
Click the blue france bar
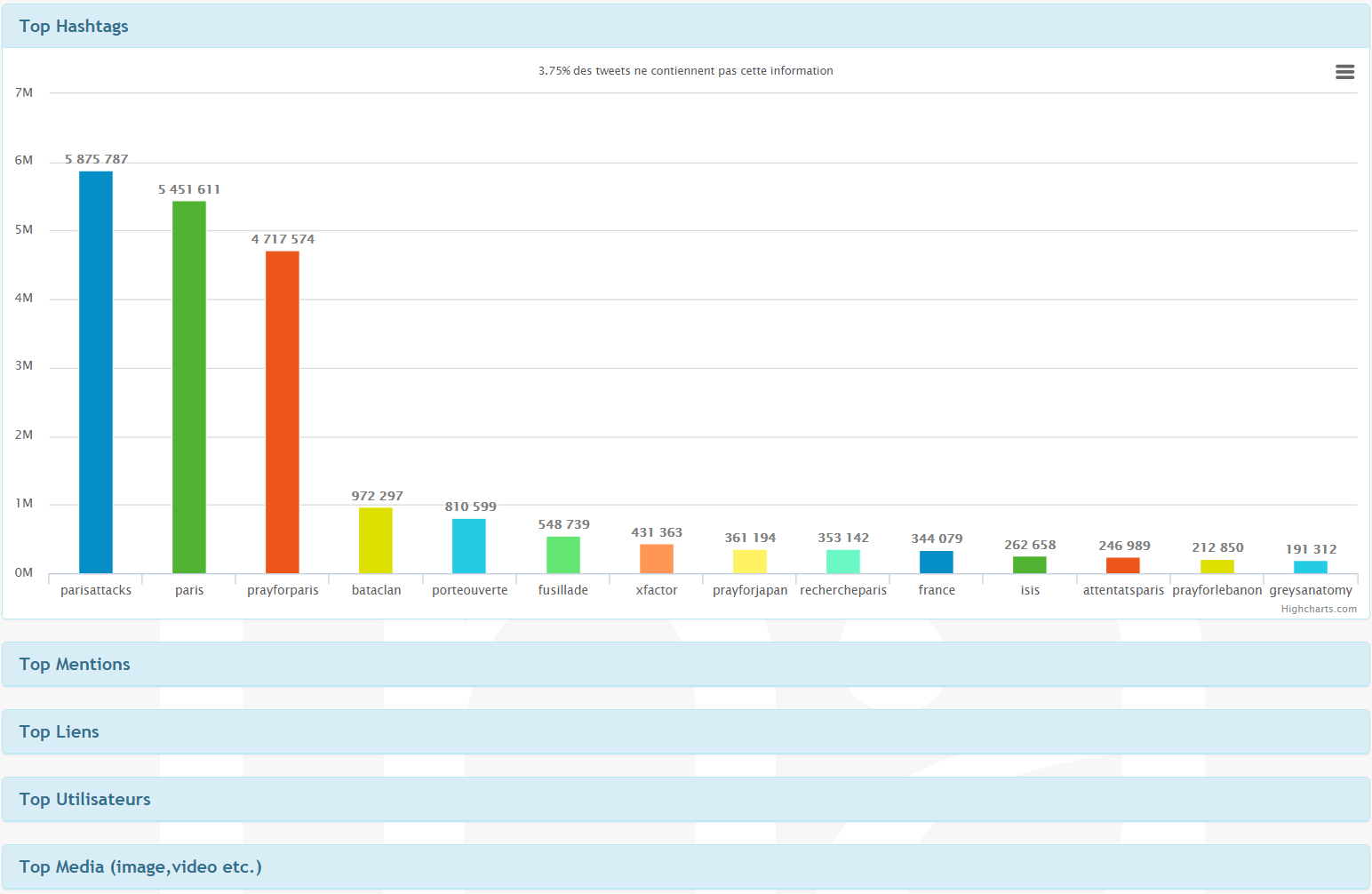[x=937, y=563]
